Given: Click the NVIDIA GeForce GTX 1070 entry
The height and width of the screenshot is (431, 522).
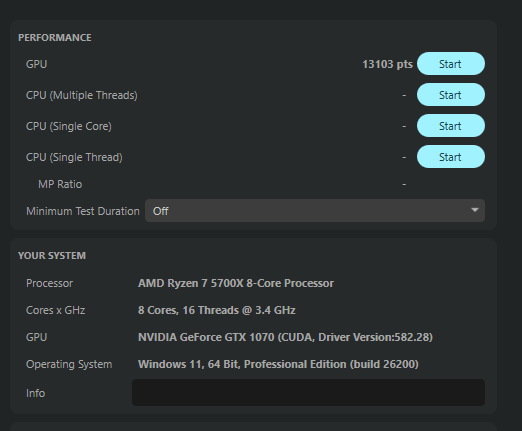Looking at the screenshot, I should [285, 337].
